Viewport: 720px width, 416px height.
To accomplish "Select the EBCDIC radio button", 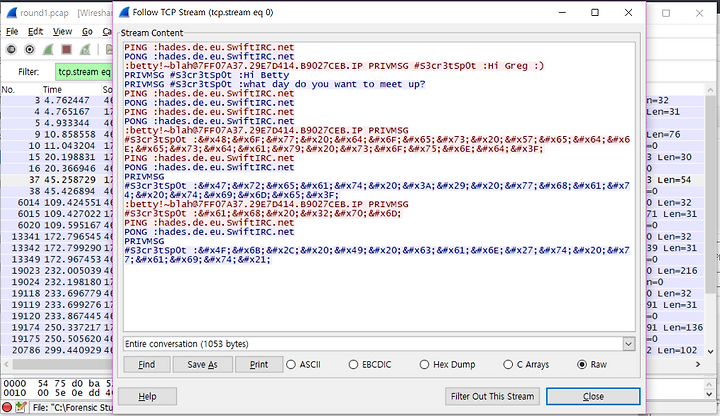I will (x=353, y=364).
